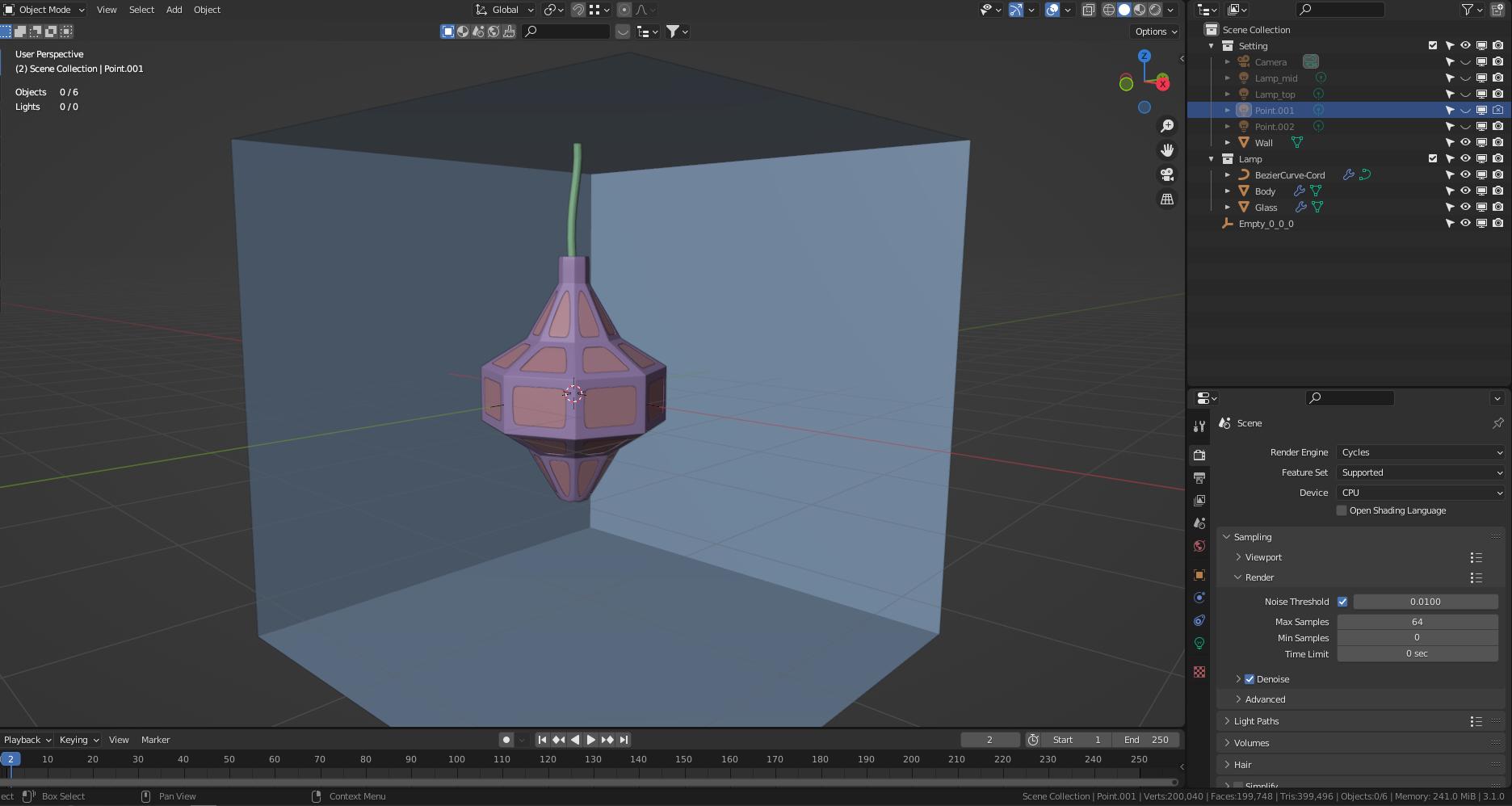Click the zoom magnifier viewport gizmo
The width and height of the screenshot is (1512, 806).
point(1167,126)
